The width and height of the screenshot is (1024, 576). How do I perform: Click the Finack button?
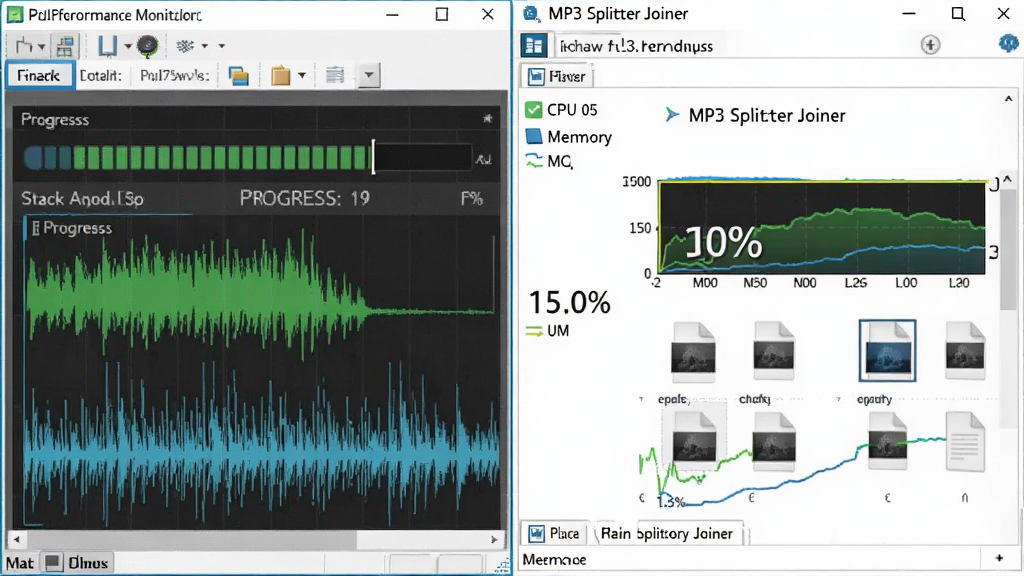39,76
